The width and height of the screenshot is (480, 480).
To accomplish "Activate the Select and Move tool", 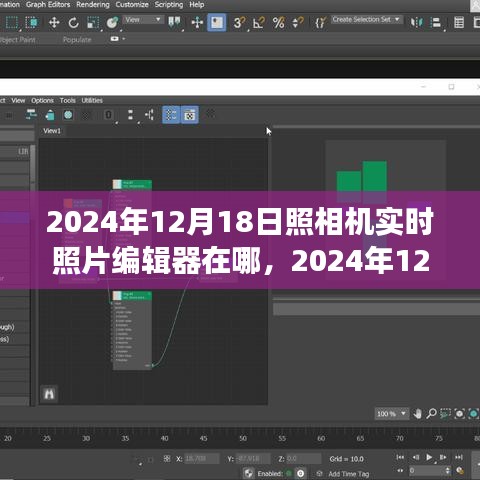I will click(x=54, y=23).
